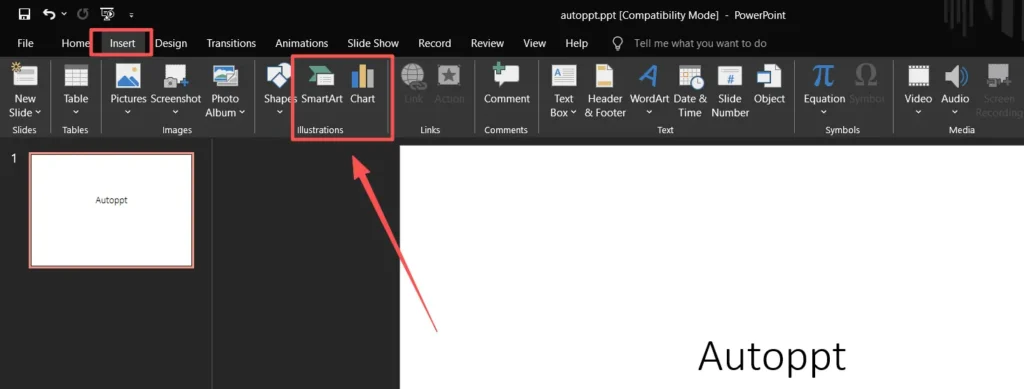Switch to the Animations tab

[x=301, y=43]
